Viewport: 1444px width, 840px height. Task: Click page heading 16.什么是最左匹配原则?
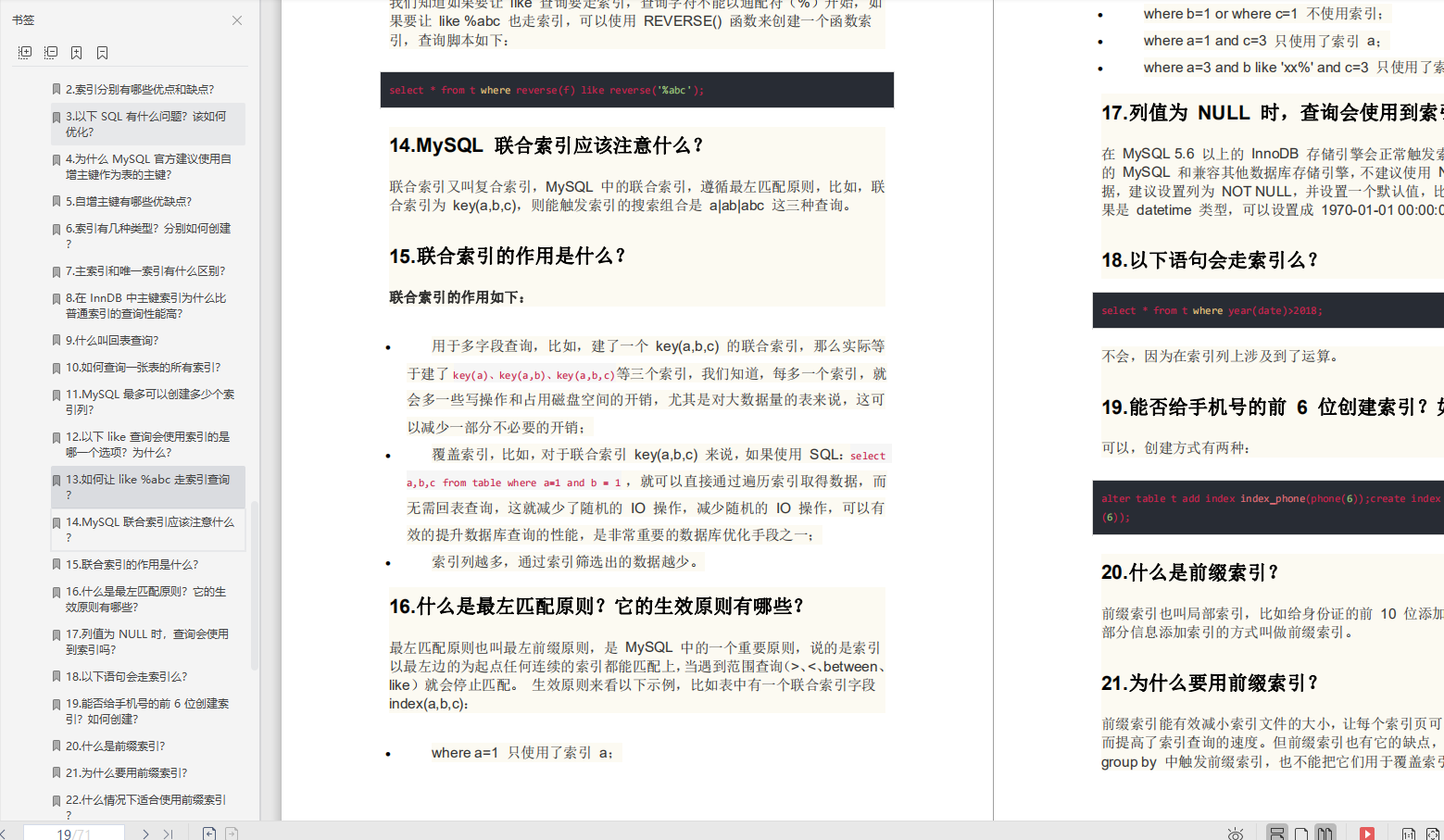pyautogui.click(x=596, y=607)
